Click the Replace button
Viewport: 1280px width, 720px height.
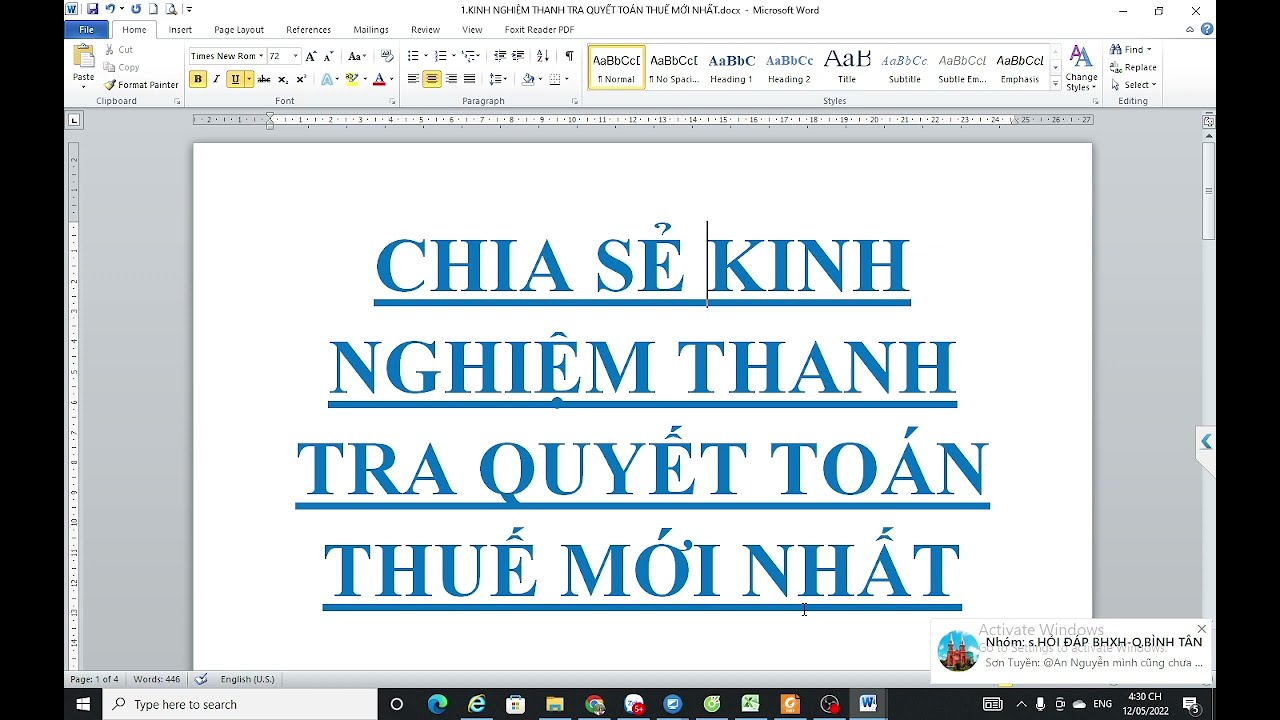click(1133, 67)
